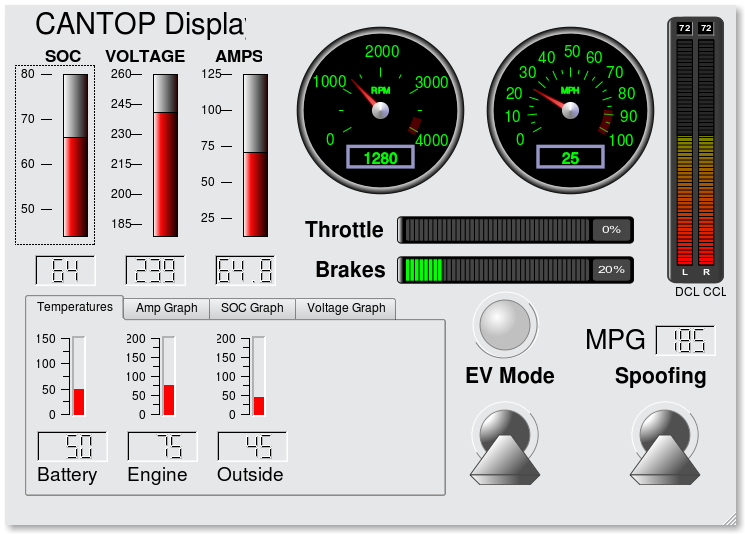
Task: Flip the Spoofing toggle switch
Action: (665, 445)
